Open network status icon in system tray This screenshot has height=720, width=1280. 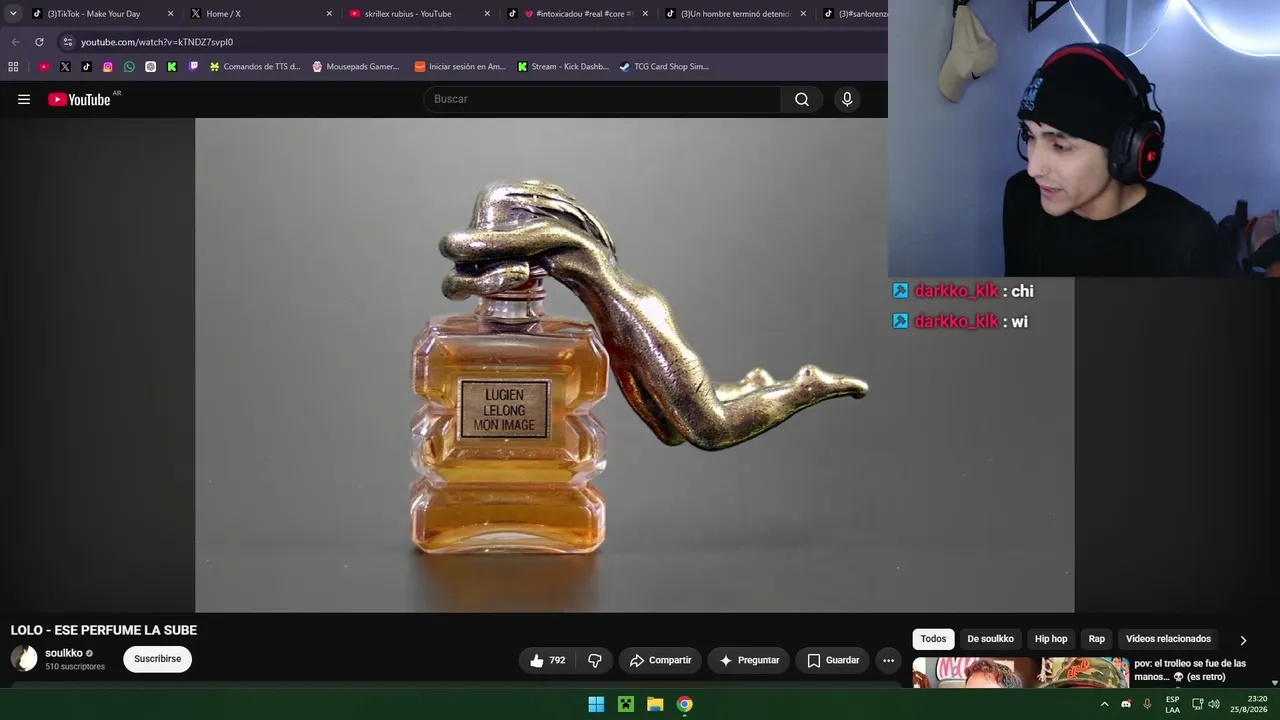coord(1197,704)
